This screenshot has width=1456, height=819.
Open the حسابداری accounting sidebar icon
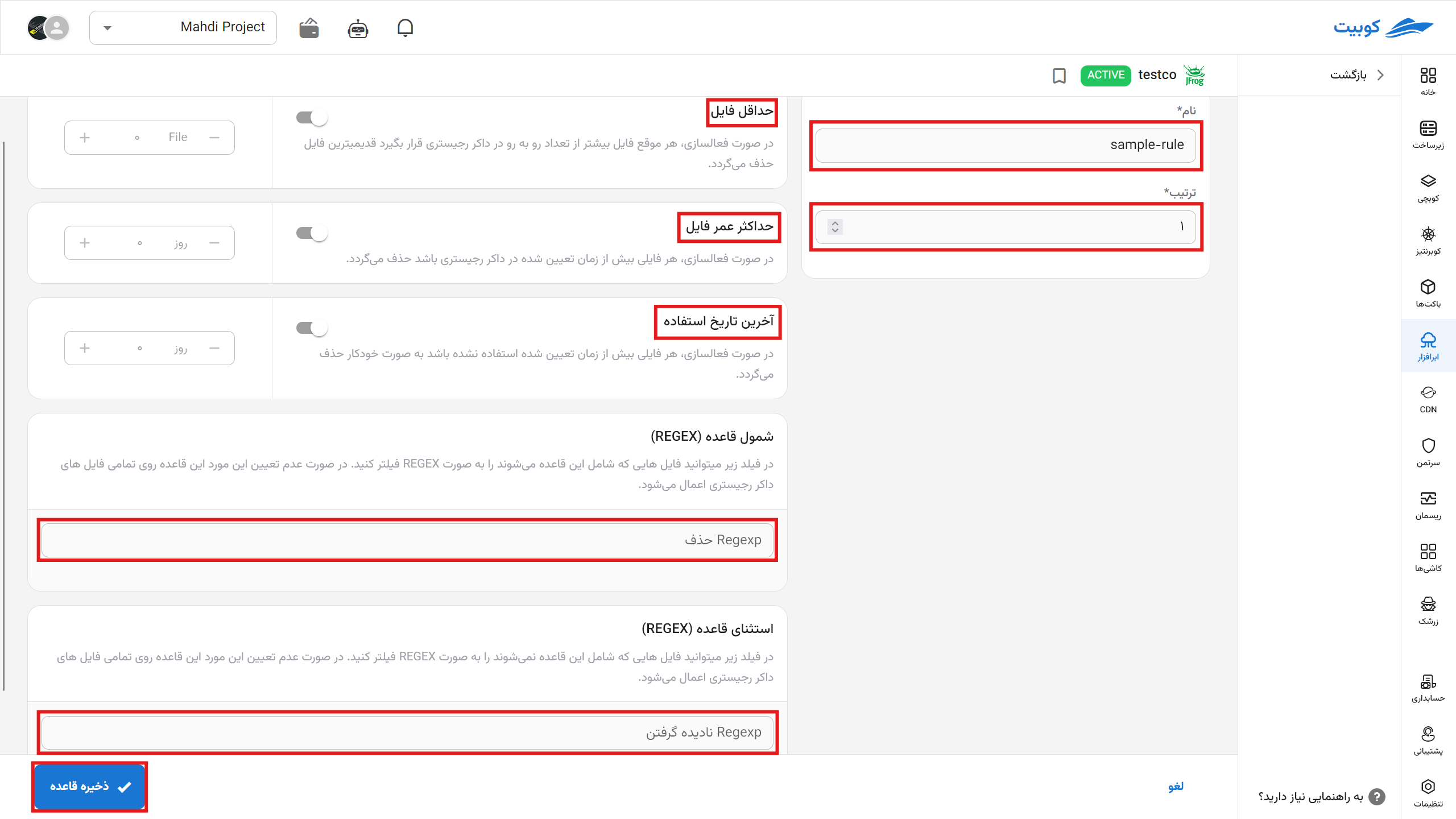click(x=1428, y=688)
